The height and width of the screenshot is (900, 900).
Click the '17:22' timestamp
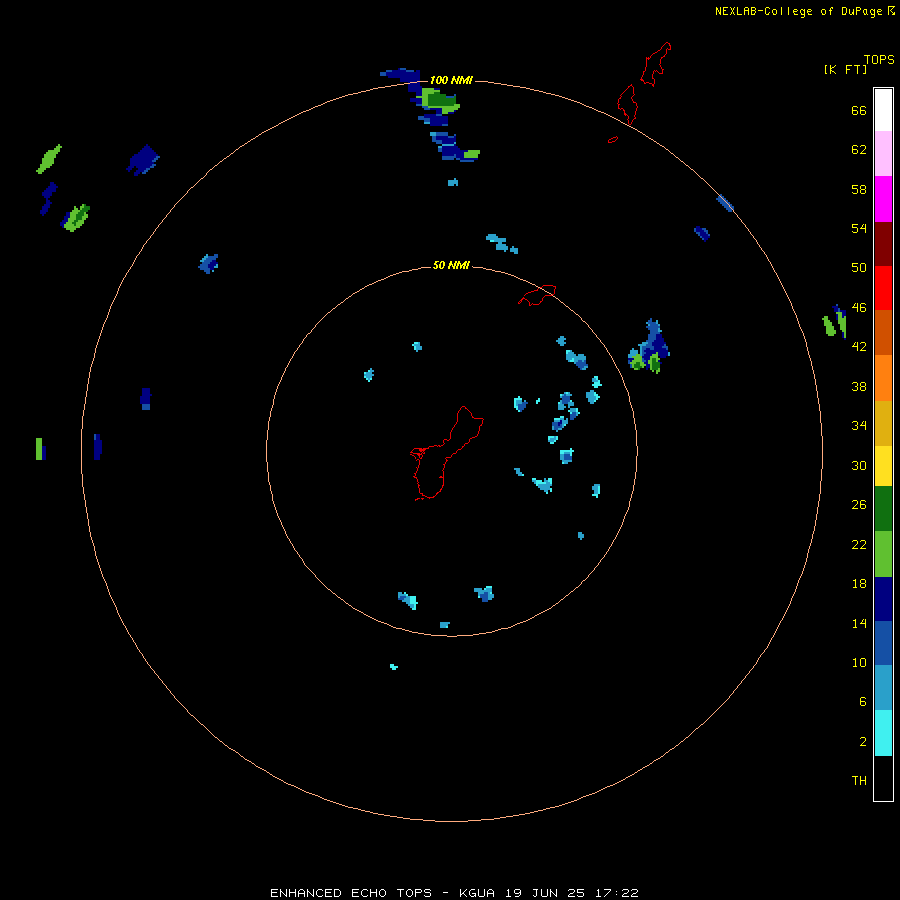(x=617, y=893)
